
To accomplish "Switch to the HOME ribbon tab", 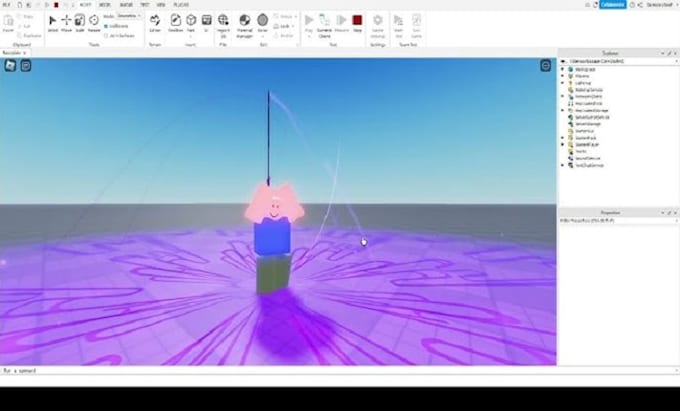I will point(85,5).
